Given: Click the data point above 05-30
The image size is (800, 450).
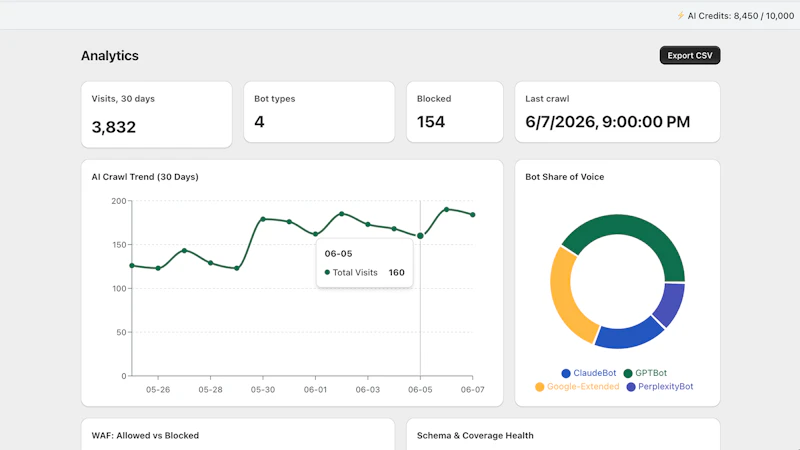Looking at the screenshot, I should tap(263, 219).
